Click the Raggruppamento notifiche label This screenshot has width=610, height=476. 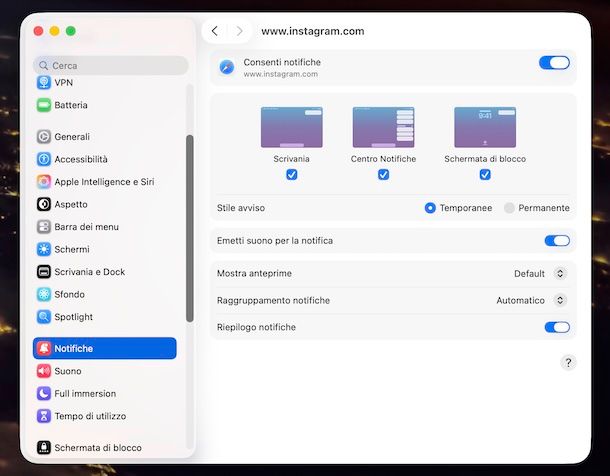point(273,300)
